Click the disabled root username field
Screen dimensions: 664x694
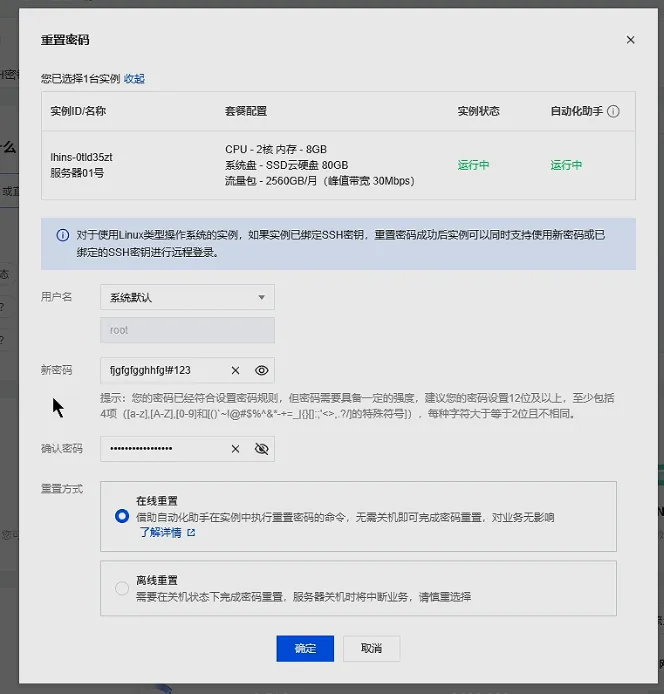click(187, 330)
